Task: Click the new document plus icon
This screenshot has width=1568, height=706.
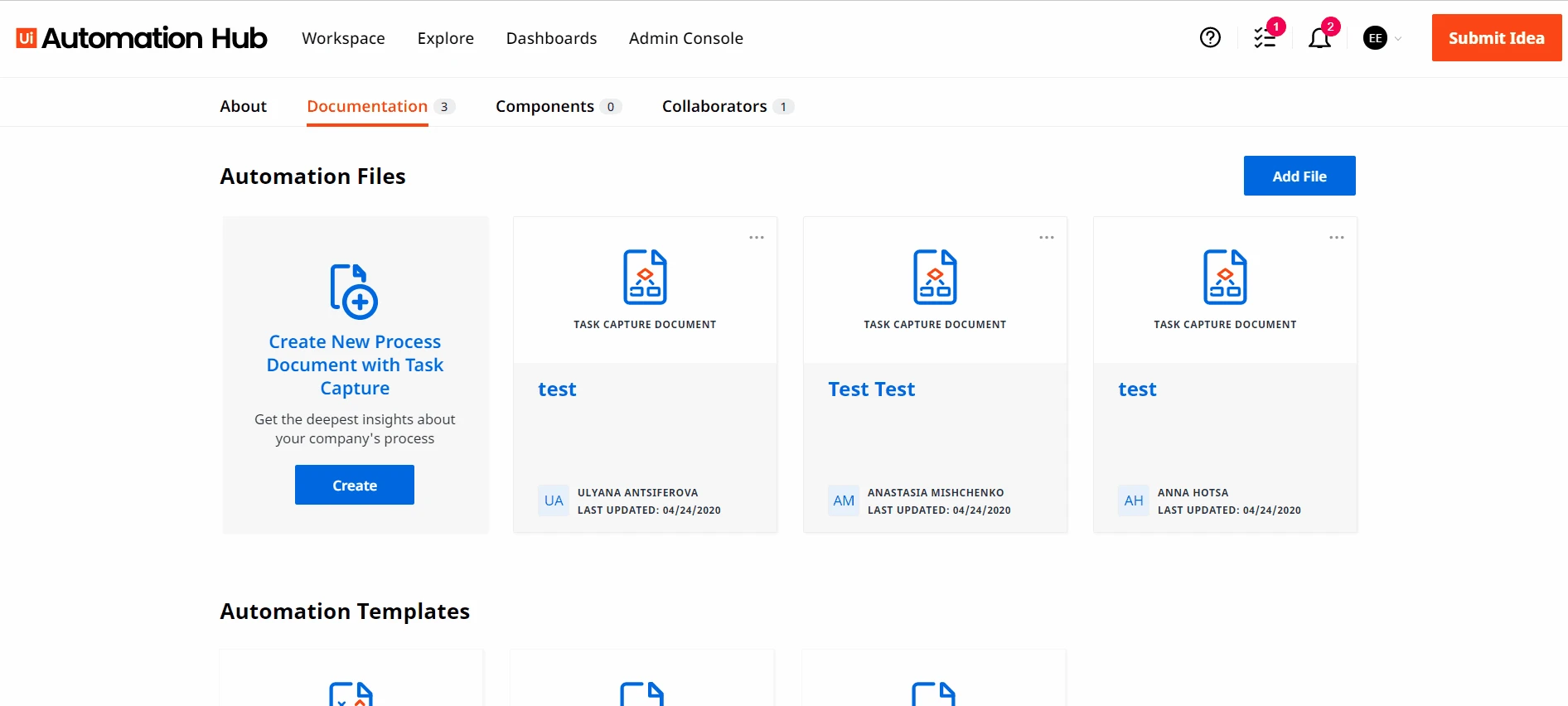Action: pos(354,291)
